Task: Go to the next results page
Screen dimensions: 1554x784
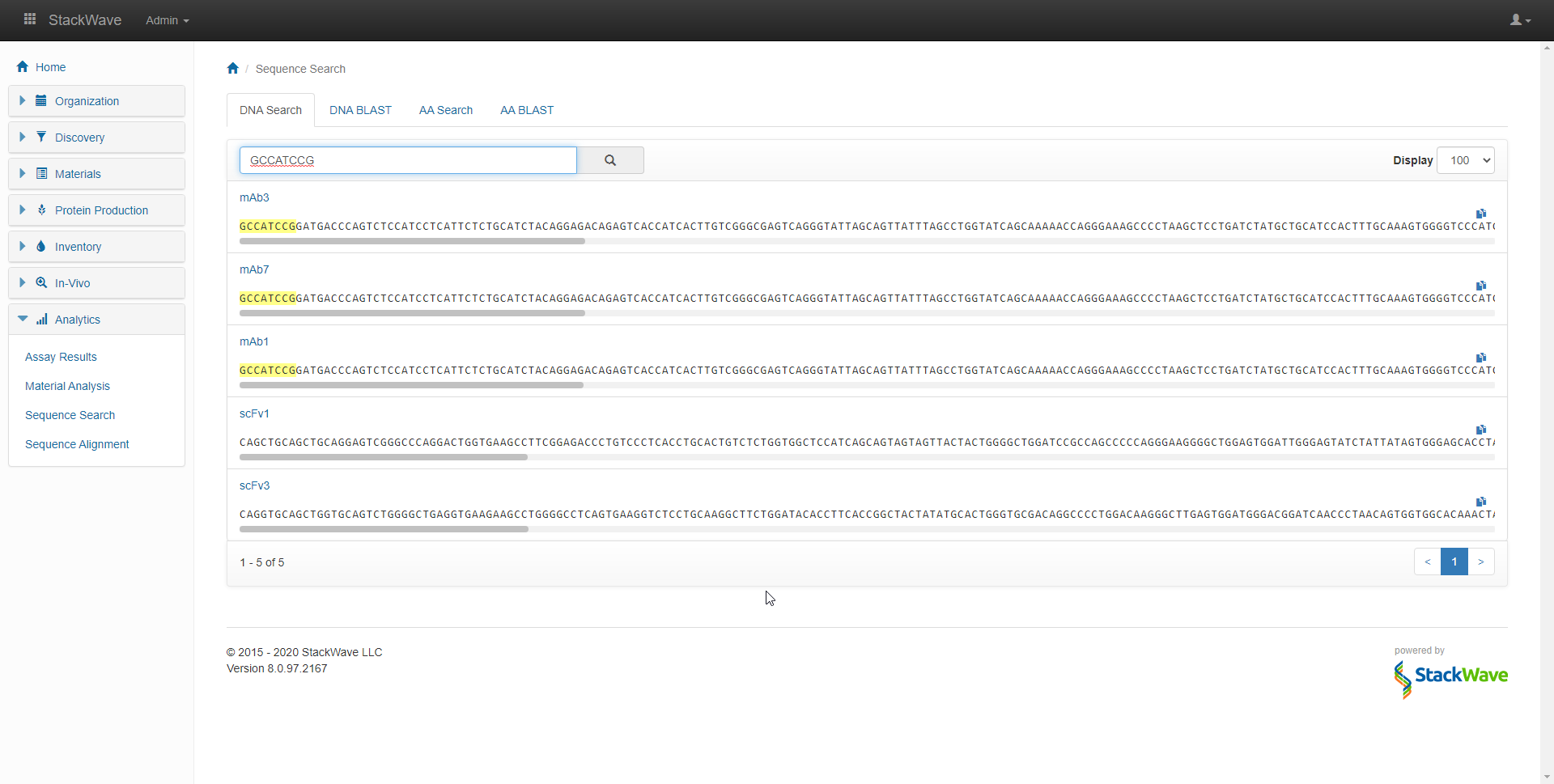Action: click(1480, 562)
